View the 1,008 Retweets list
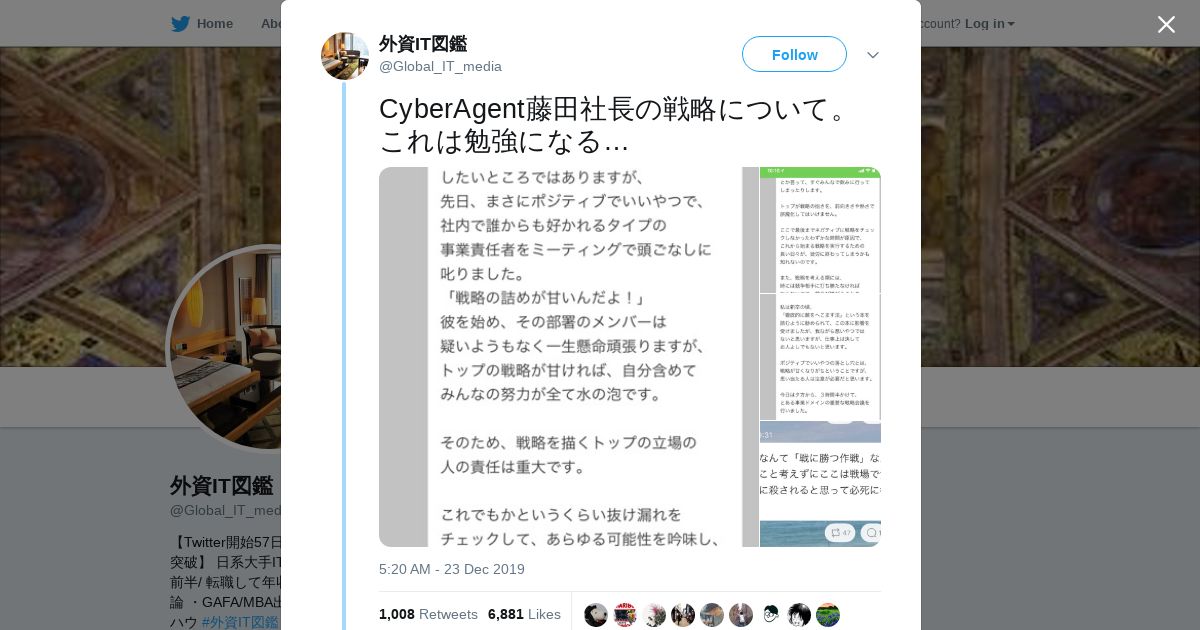This screenshot has width=1200, height=630. coord(428,614)
